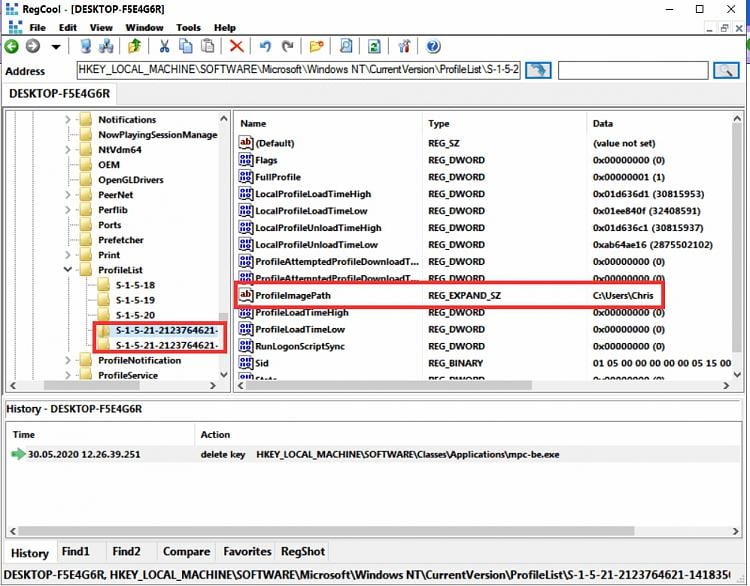
Task: Switch to the Find2 tab
Action: pos(126,552)
